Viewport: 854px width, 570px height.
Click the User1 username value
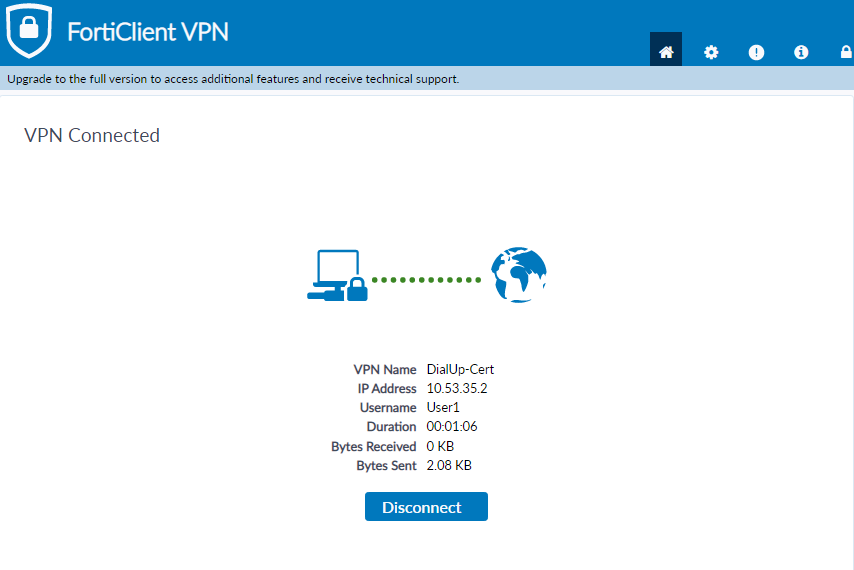click(x=444, y=408)
